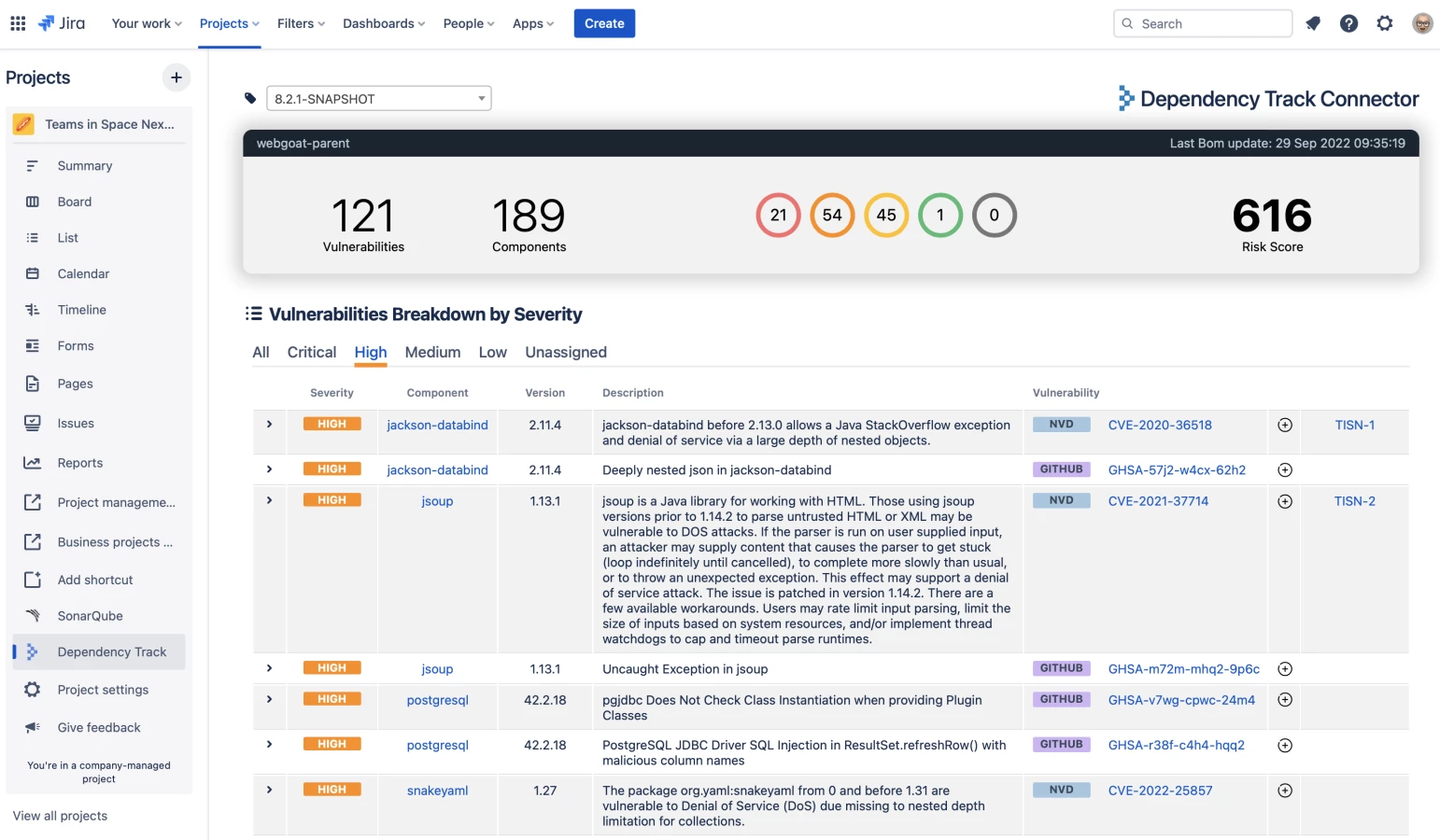Open the Filters dropdown menu
The image size is (1440, 840).
301,23
